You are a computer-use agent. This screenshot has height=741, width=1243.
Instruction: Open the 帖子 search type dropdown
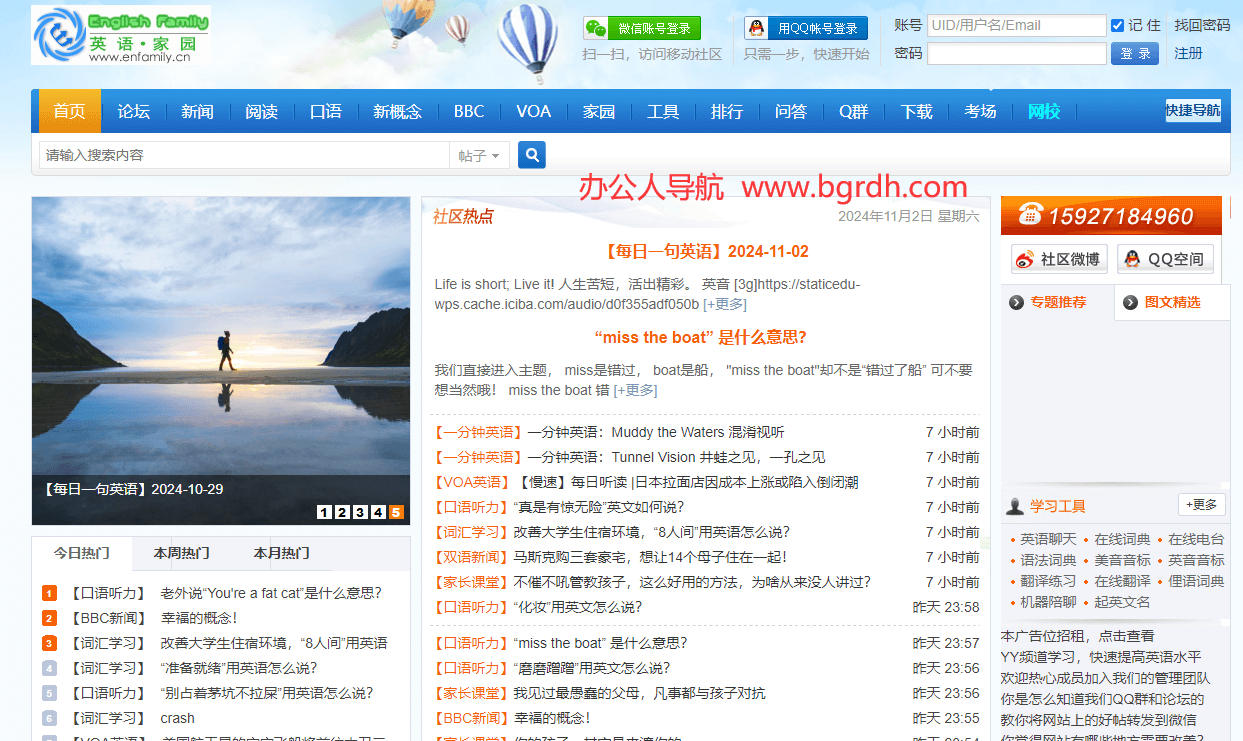(x=479, y=155)
